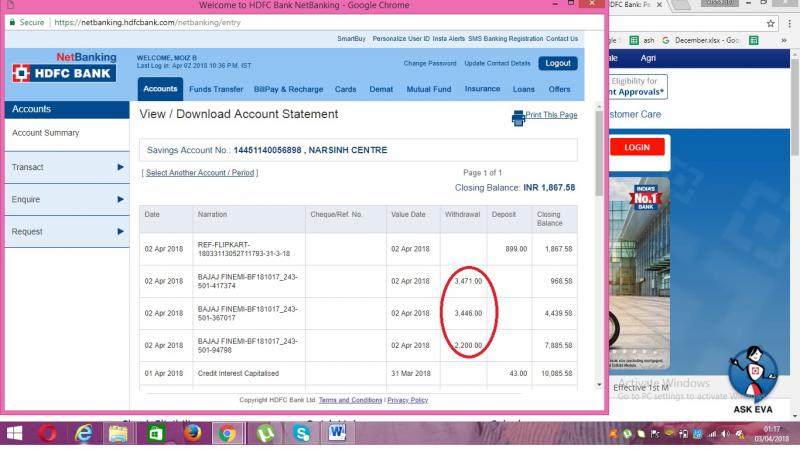Switch to the Mutual Fund tab
Image resolution: width=800 pixels, height=449 pixels.
(429, 89)
